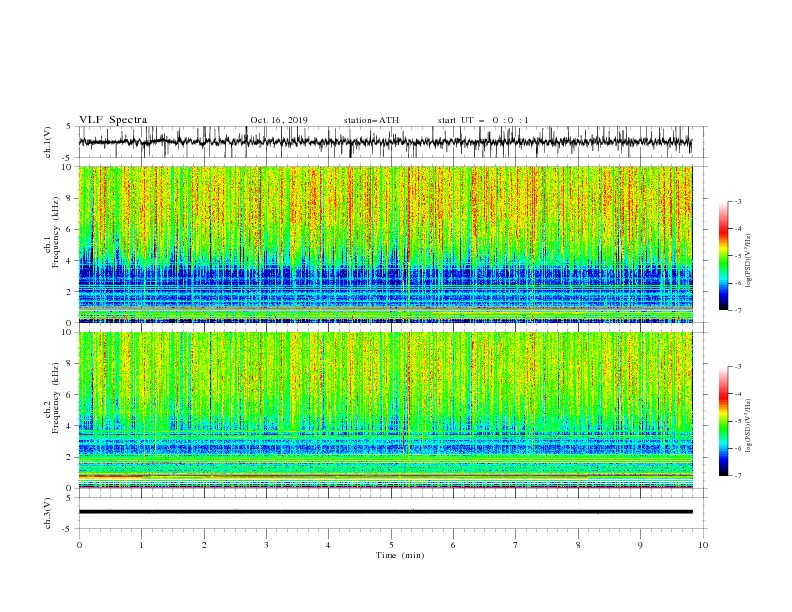This screenshot has width=792, height=612.
Task: Click the ch.1 spectrogram panel
Action: click(x=385, y=244)
